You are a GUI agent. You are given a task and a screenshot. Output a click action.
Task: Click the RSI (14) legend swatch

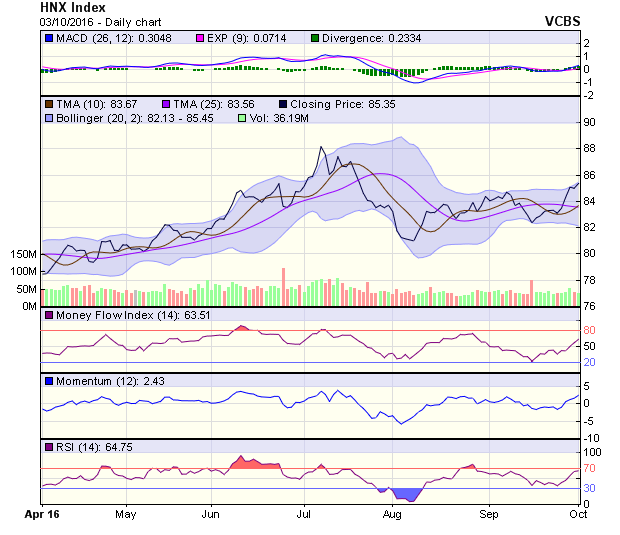[49, 447]
